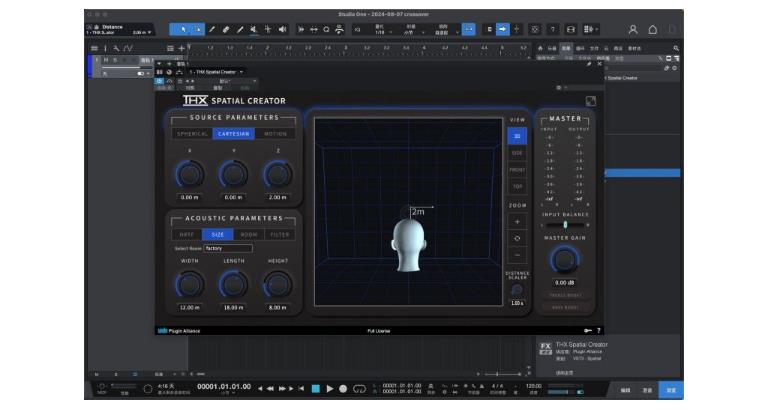Select the Cartesian source tab
The height and width of the screenshot is (410, 780).
pyautogui.click(x=233, y=134)
